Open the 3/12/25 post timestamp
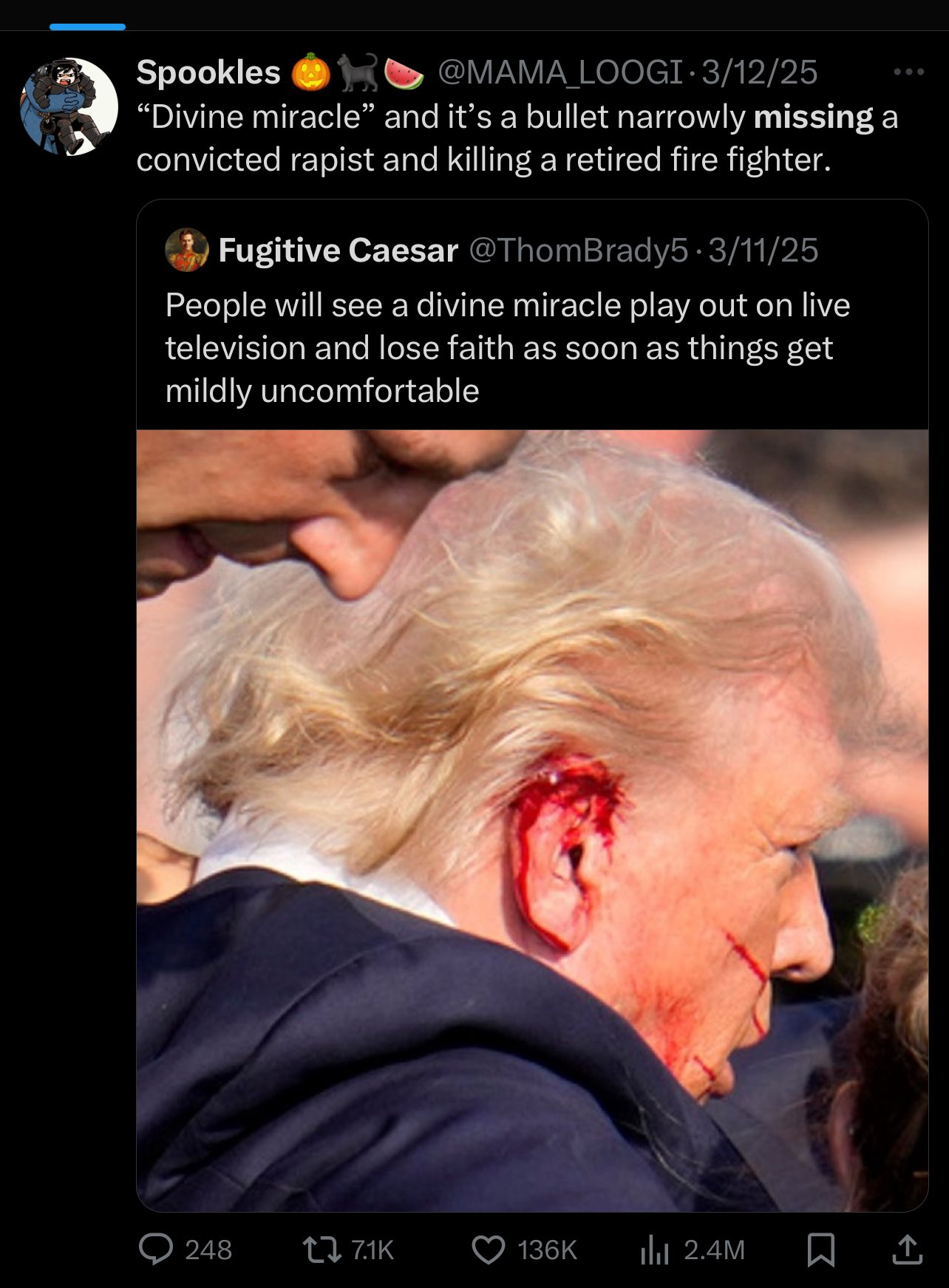The height and width of the screenshot is (1288, 949). tap(759, 72)
